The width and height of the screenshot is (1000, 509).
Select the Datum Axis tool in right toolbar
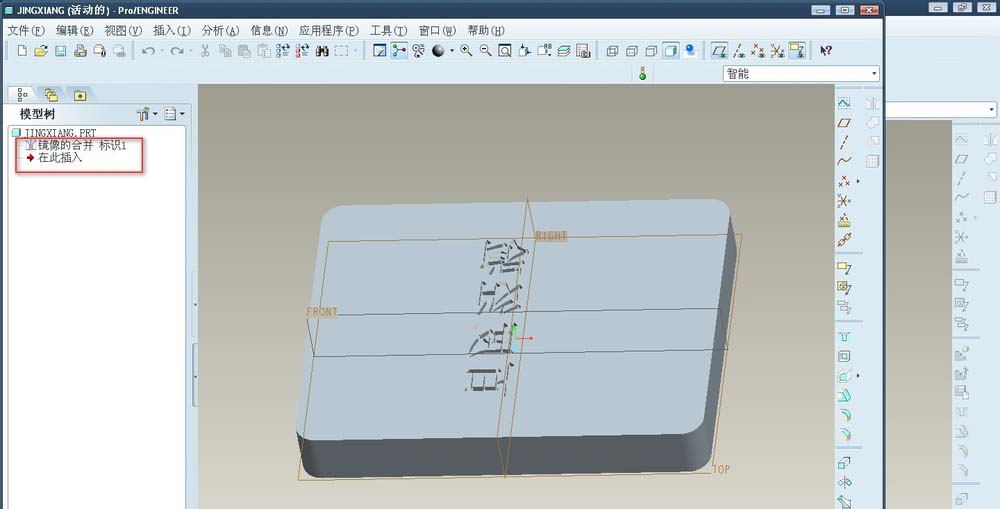click(844, 142)
